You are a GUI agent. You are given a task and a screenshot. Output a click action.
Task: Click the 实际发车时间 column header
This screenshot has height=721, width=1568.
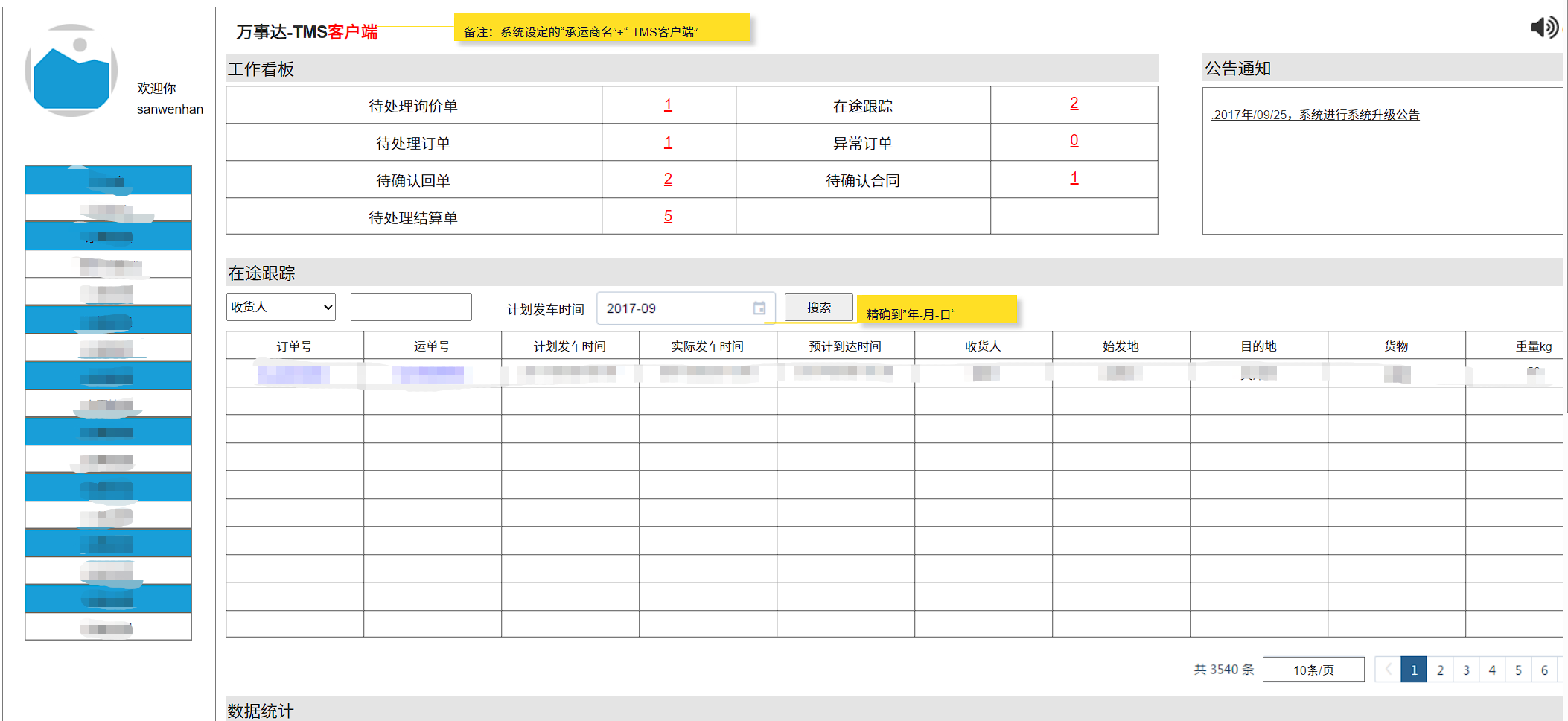pos(708,346)
